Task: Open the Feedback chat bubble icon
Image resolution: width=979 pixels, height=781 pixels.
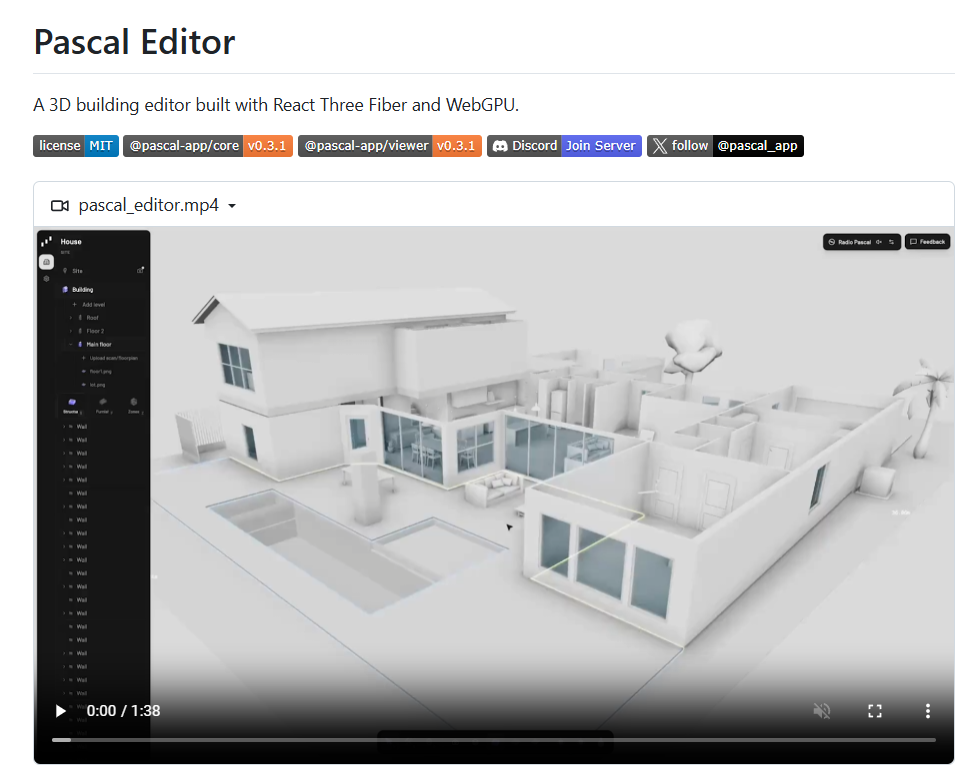Action: click(x=913, y=241)
